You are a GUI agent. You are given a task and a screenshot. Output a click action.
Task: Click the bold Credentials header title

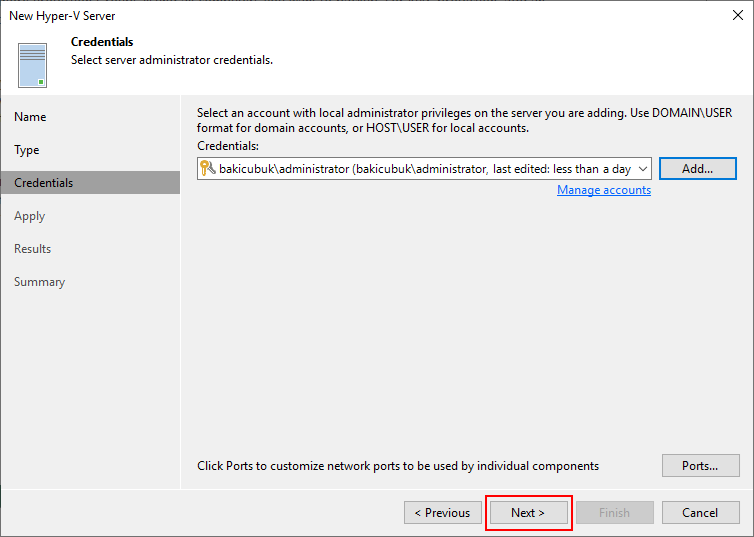[x=102, y=42]
